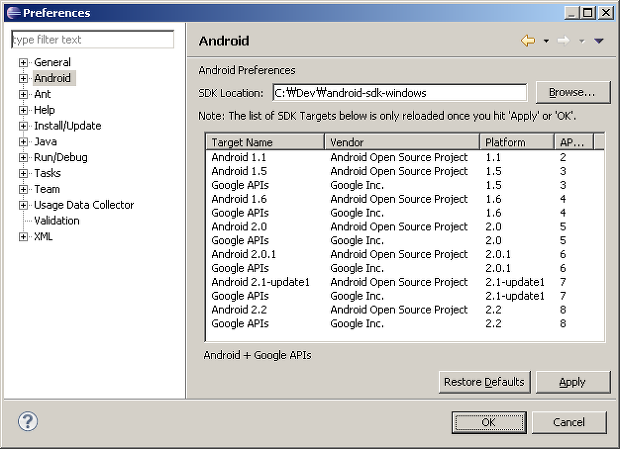Image resolution: width=620 pixels, height=449 pixels.
Task: Click the type filter text field
Action: pos(93,40)
